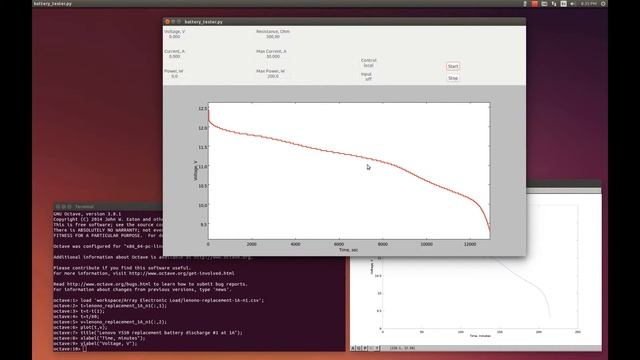
Task: Click the 'GNU Octave, version' line in Terminal
Action: coord(87,214)
